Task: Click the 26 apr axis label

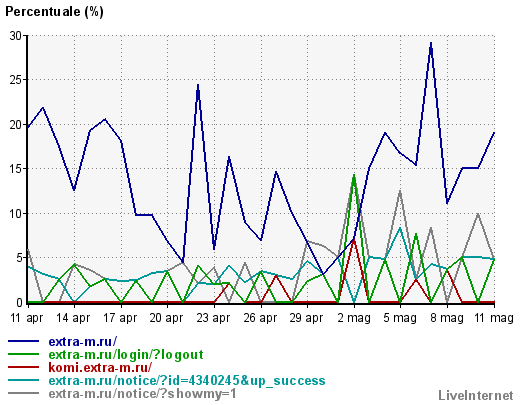Action: point(260,318)
